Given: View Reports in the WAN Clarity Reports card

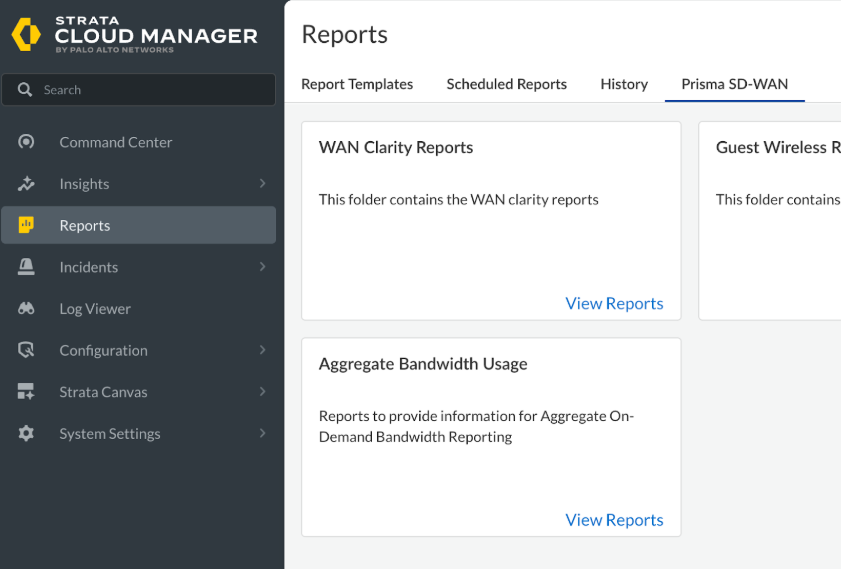Looking at the screenshot, I should [x=614, y=303].
